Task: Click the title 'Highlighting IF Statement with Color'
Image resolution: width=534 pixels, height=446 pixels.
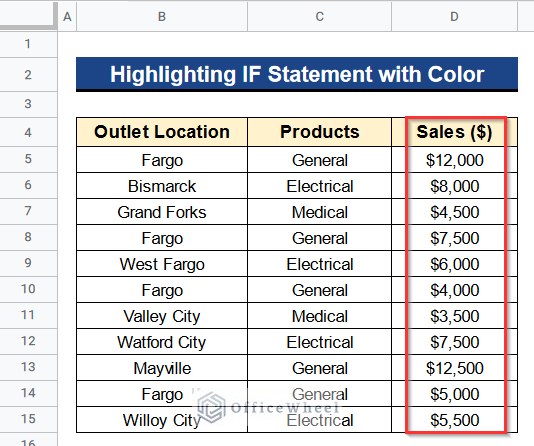Action: tap(297, 74)
